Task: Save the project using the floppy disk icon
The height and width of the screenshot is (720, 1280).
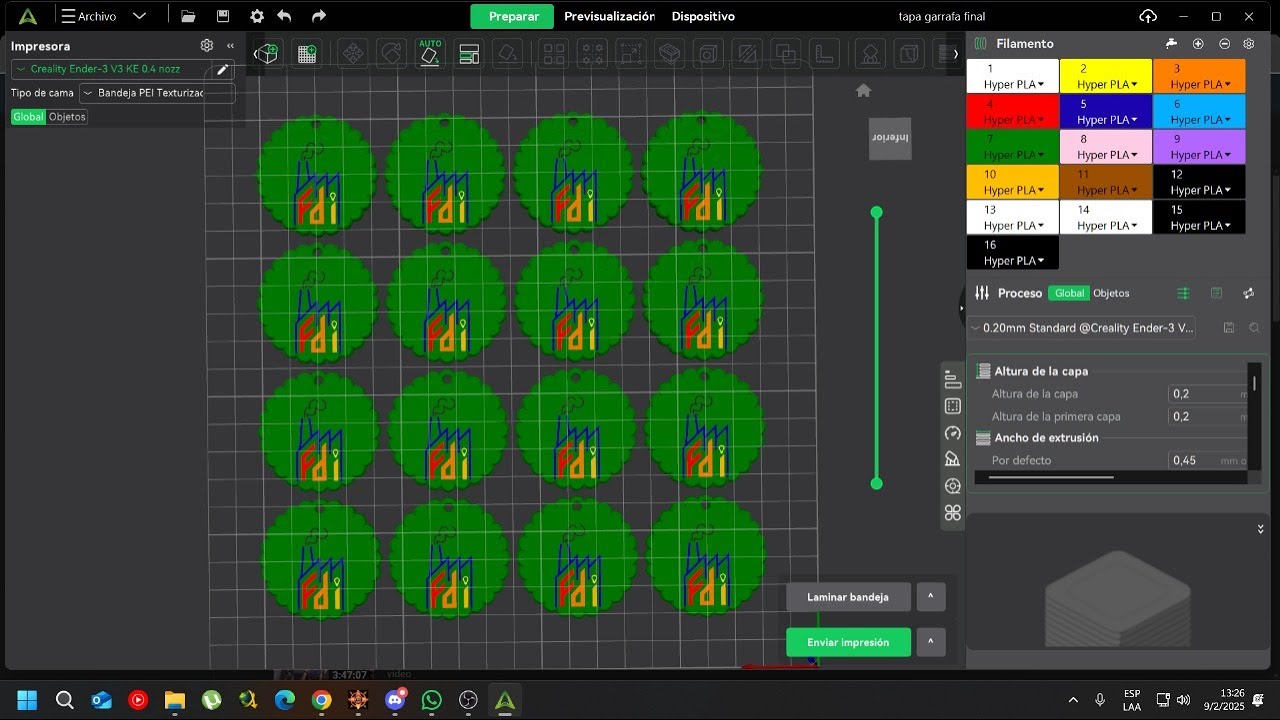Action: (223, 16)
